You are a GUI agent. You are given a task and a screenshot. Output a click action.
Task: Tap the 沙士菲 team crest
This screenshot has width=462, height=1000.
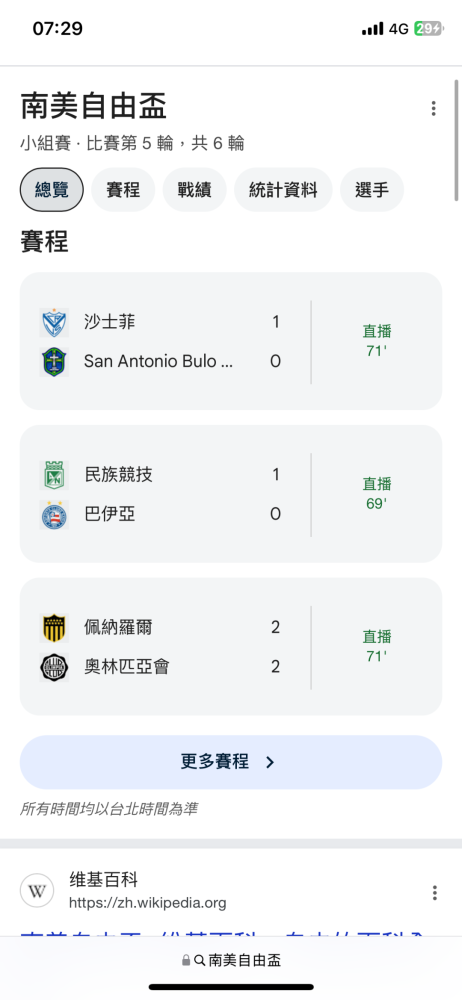[x=54, y=322]
